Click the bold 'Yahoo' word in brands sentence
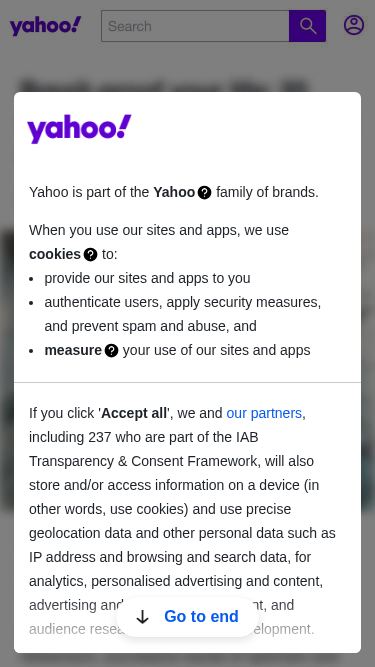375x667 pixels. (174, 192)
